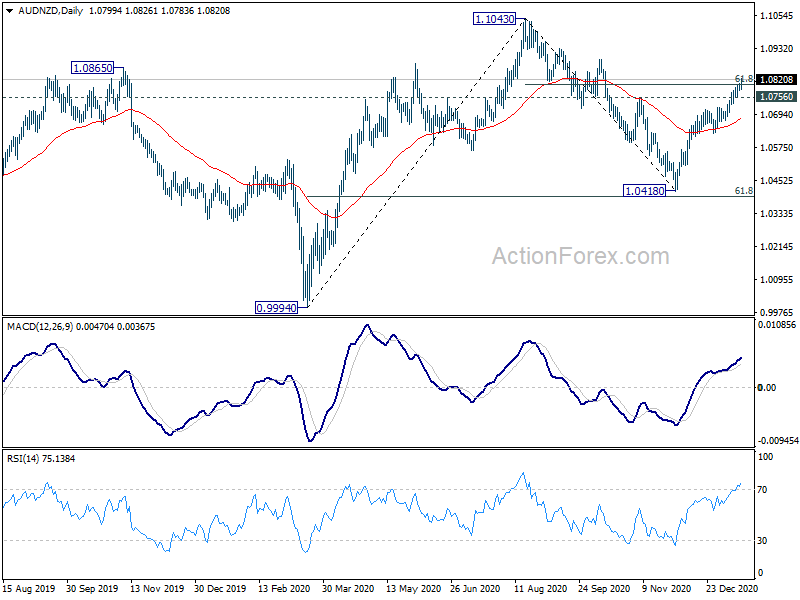Click the upper 61.8 Fibonacci level label

point(744,79)
